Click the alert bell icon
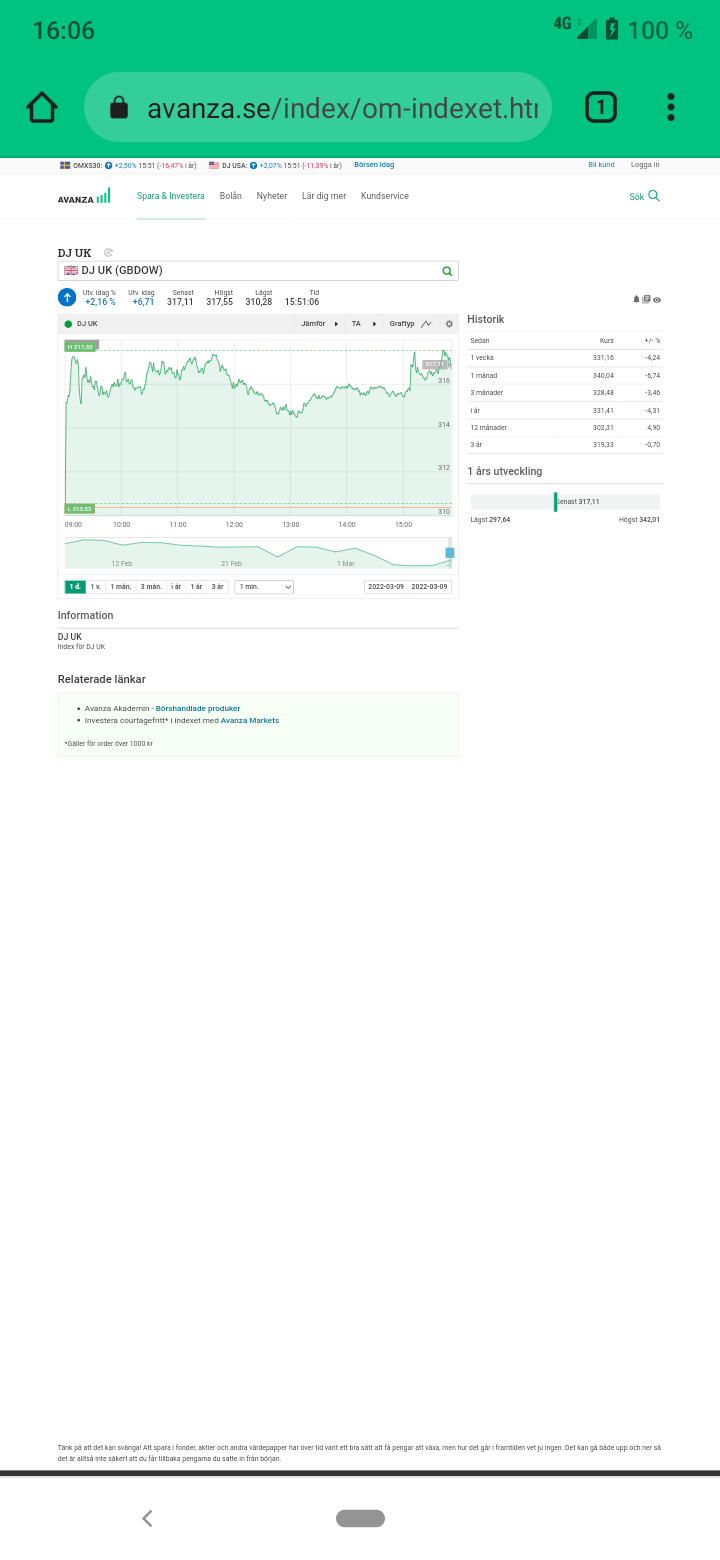 coord(636,299)
